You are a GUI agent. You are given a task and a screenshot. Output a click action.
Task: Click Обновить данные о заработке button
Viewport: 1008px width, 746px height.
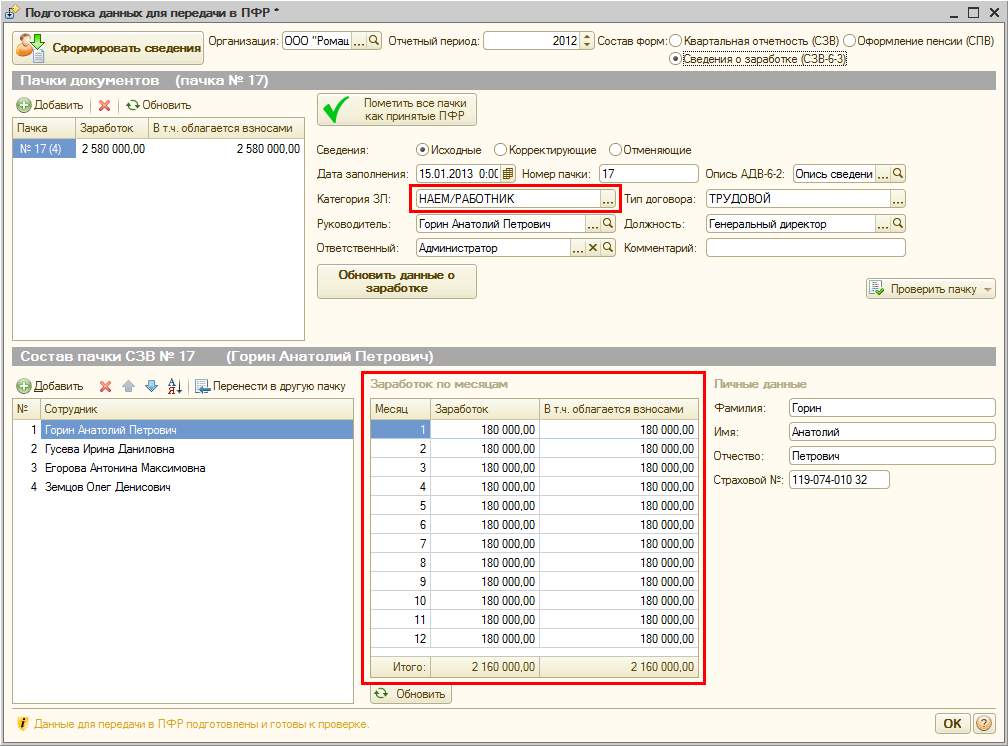pyautogui.click(x=396, y=282)
